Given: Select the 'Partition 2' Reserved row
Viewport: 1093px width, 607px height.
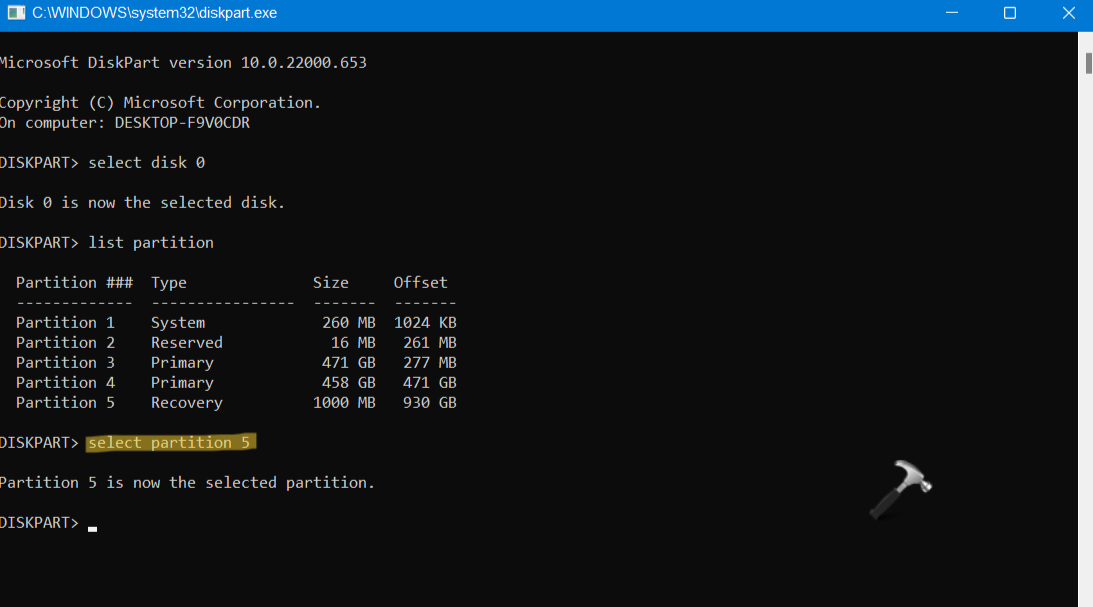Looking at the screenshot, I should (x=236, y=342).
